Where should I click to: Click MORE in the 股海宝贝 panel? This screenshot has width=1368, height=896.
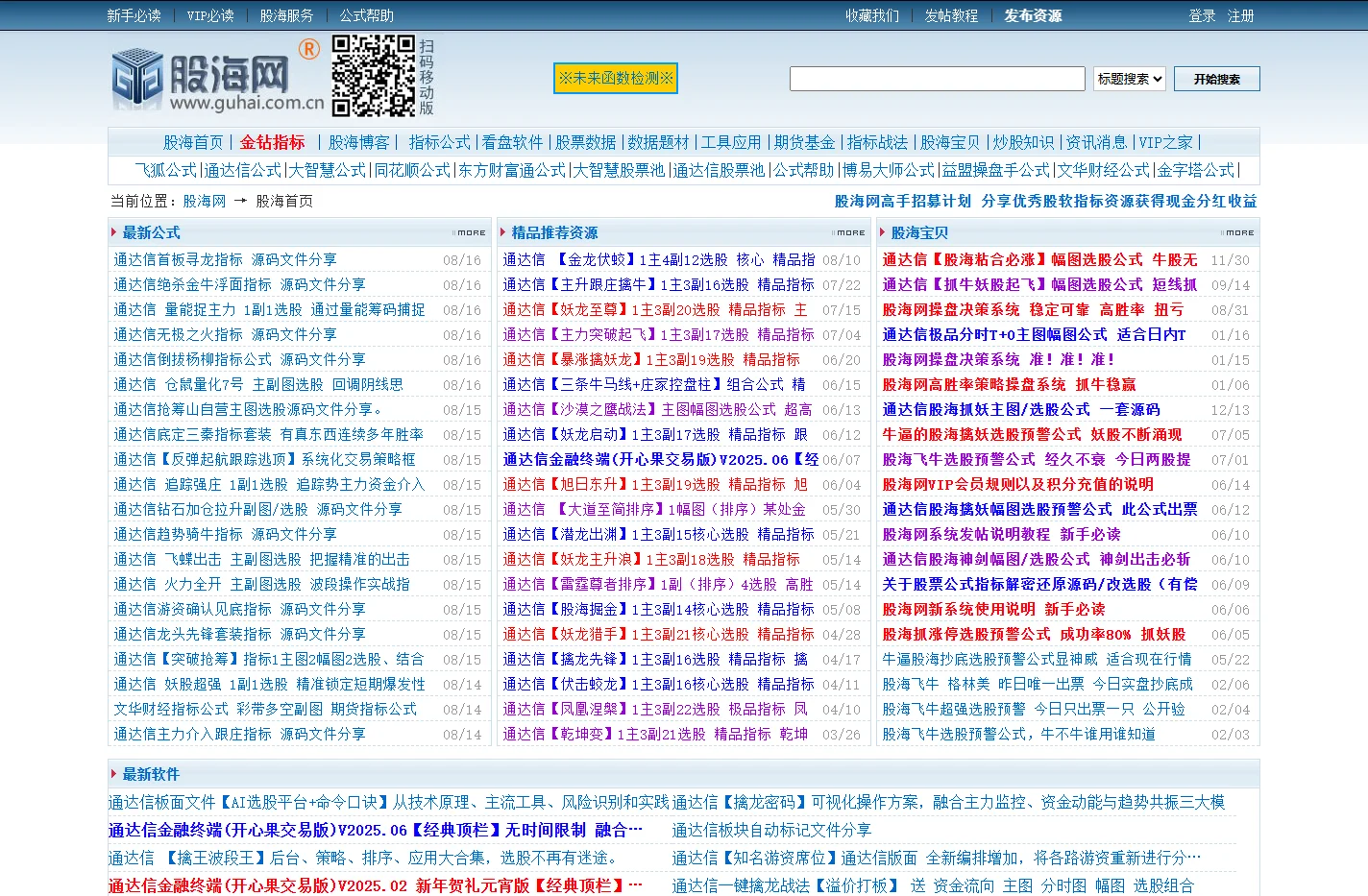click(1238, 232)
